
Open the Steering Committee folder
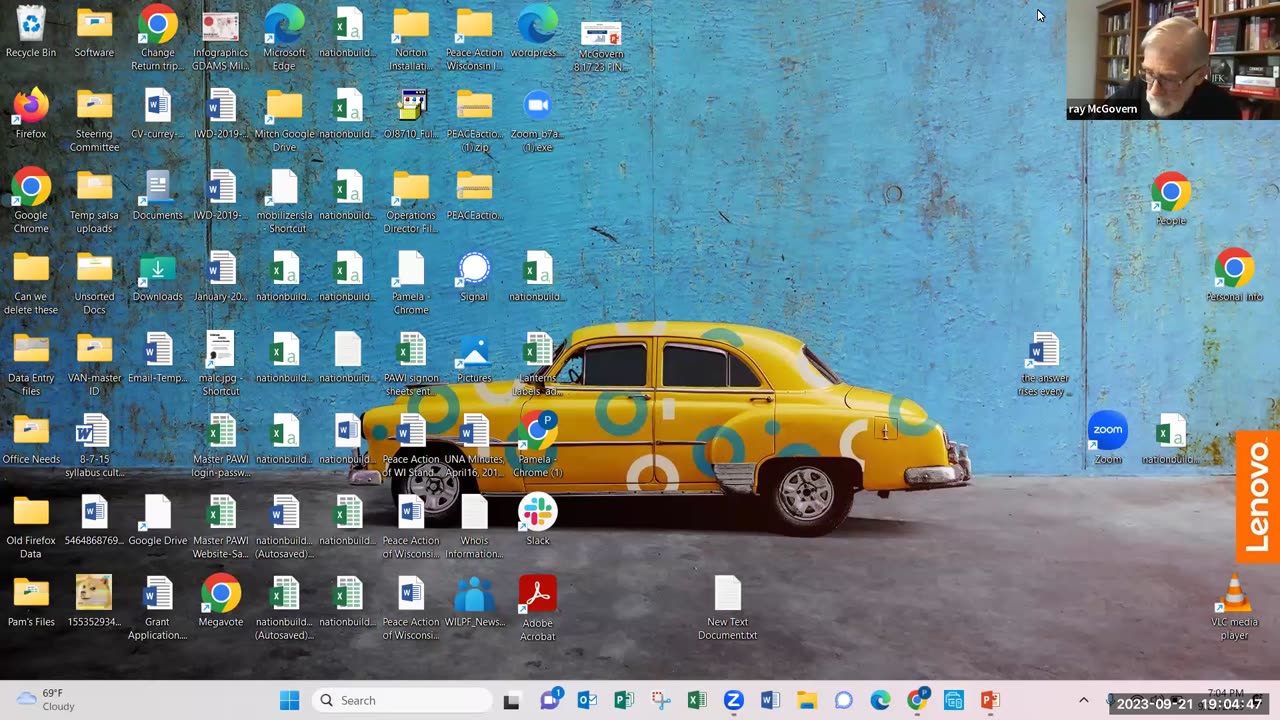(94, 119)
